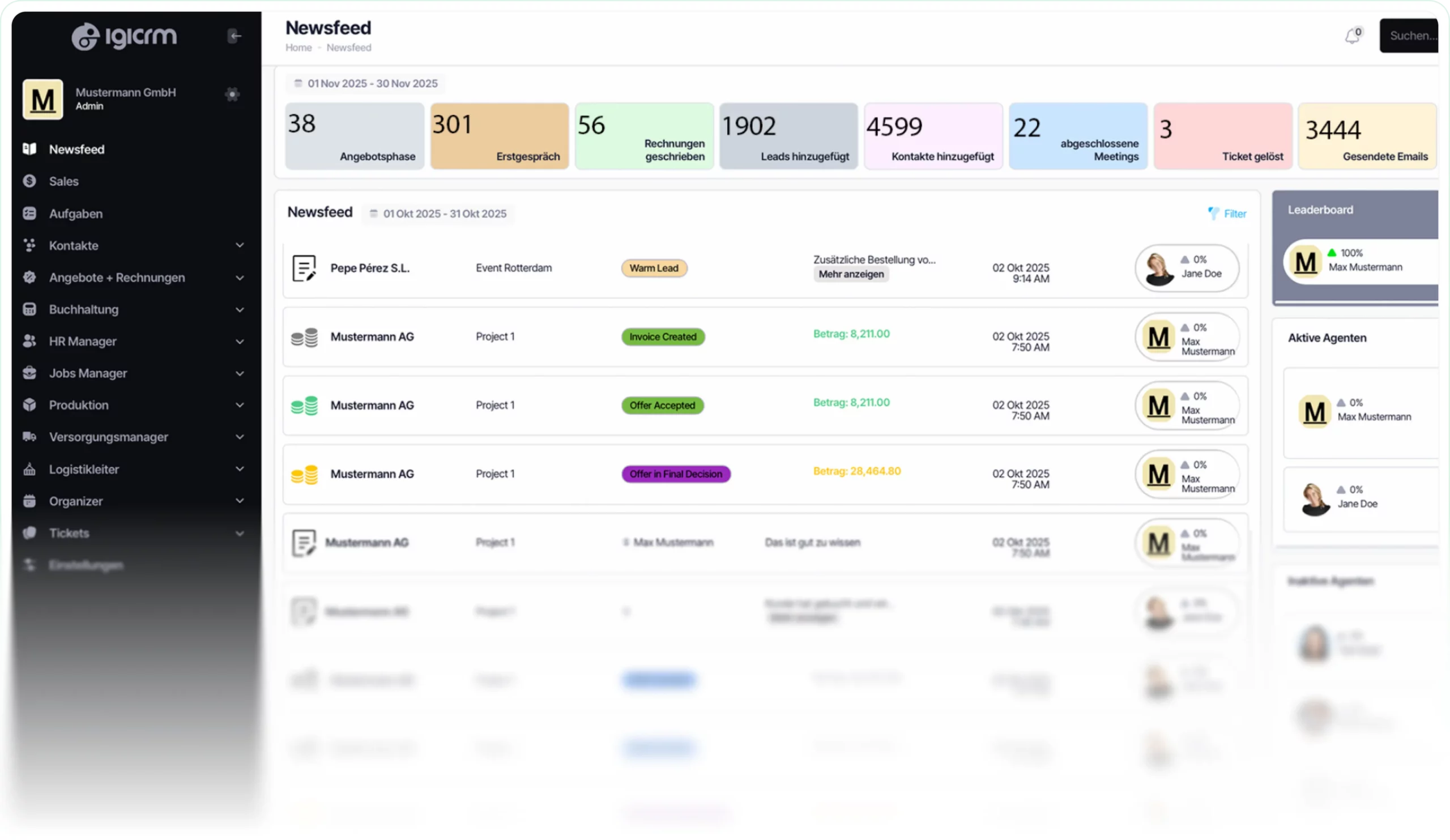Expand the Produktion menu chevron
Viewport: 1450px width, 840px height.
pos(240,405)
